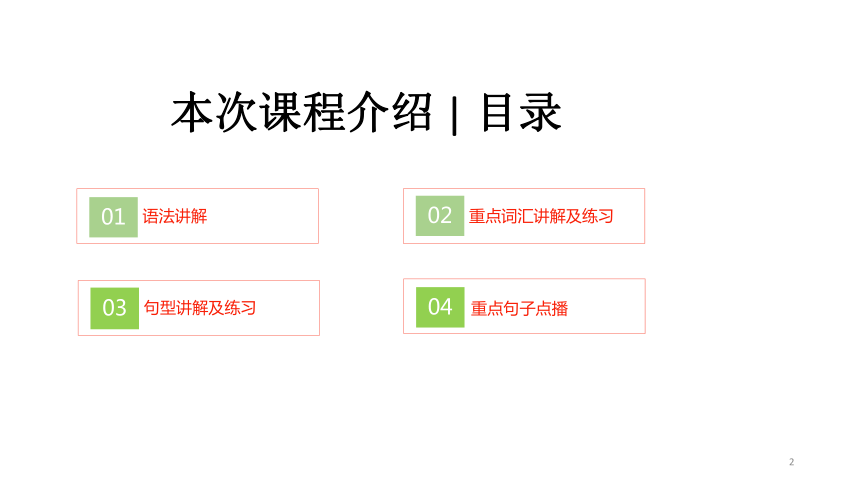Click the blank gap between the 03 and 04 boxes
This screenshot has height=484, width=860.
pyautogui.click(x=361, y=307)
